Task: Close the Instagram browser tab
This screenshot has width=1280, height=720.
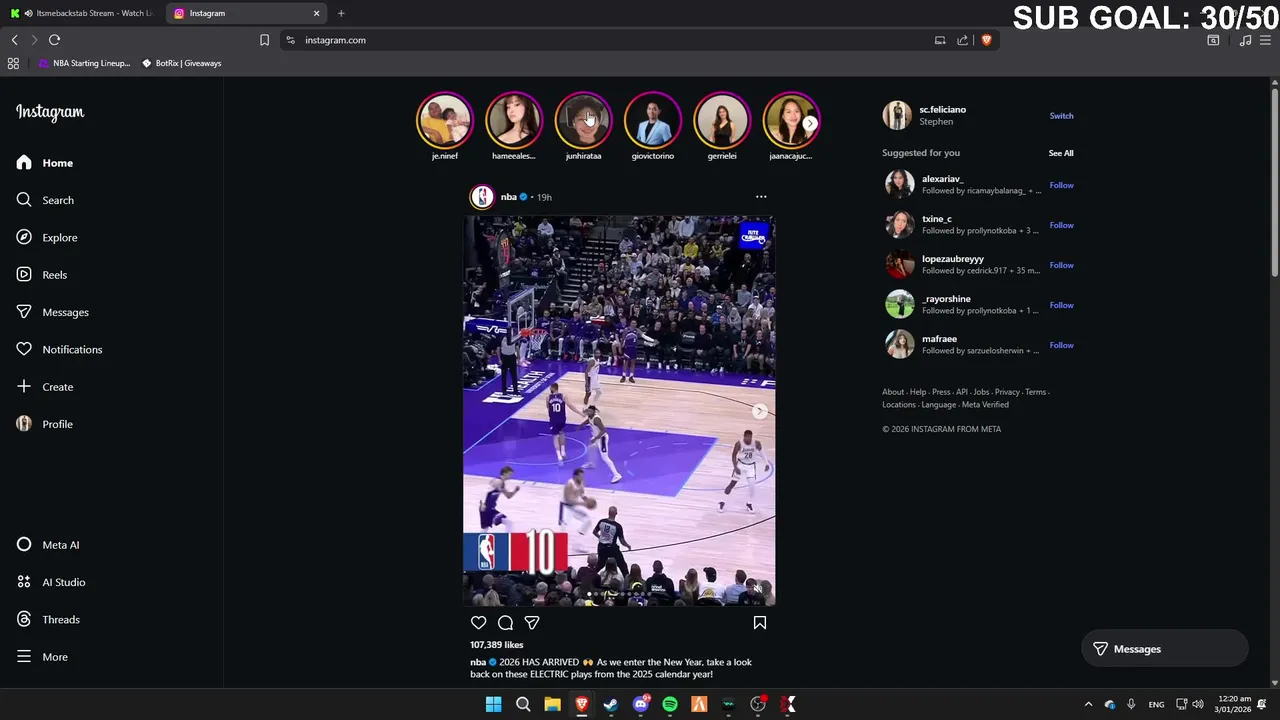Action: (317, 13)
